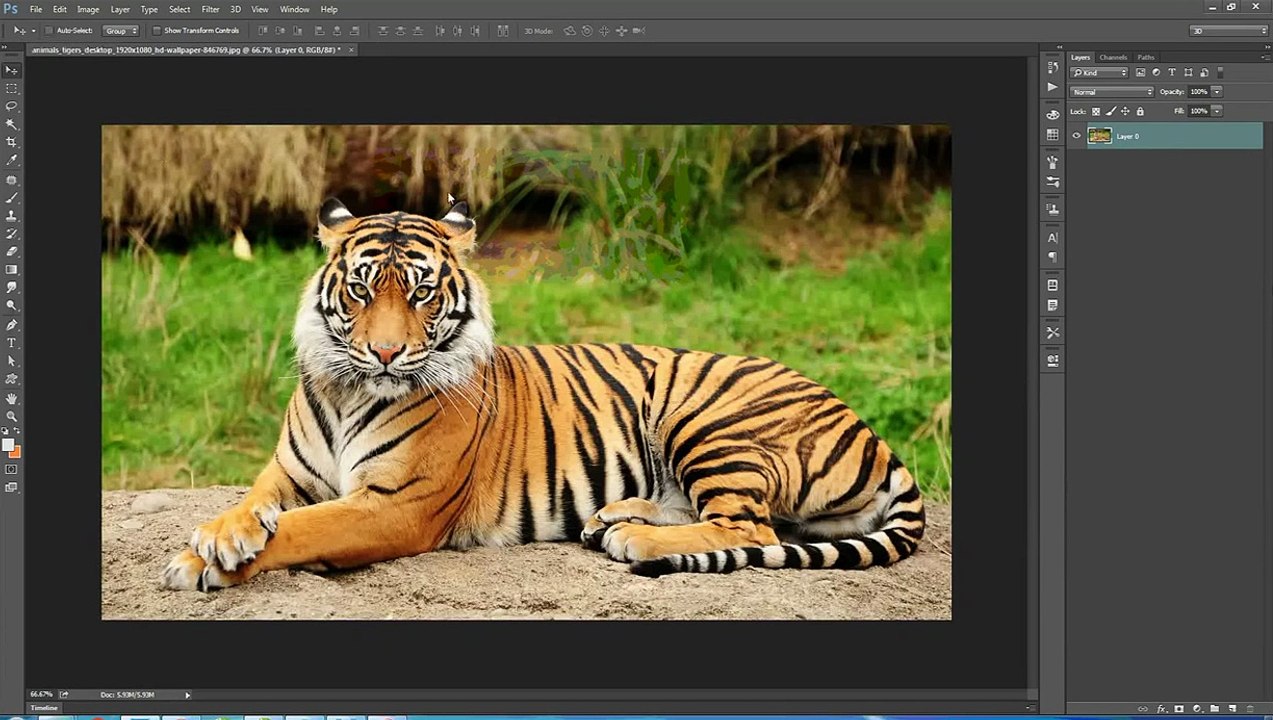Image resolution: width=1273 pixels, height=720 pixels.
Task: Enable the Auto-Select checkbox
Action: pos(49,31)
